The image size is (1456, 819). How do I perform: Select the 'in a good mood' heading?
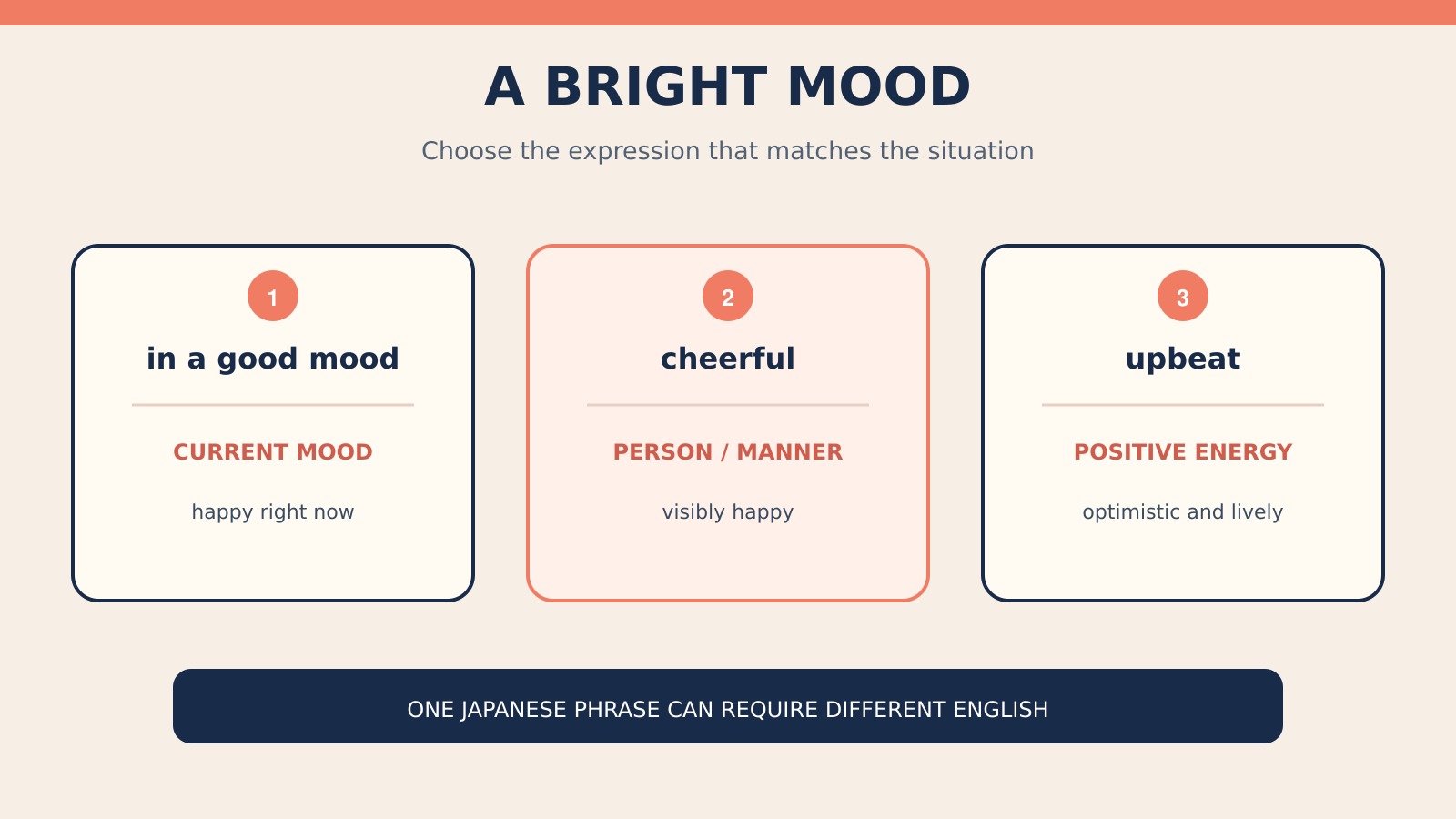click(273, 359)
